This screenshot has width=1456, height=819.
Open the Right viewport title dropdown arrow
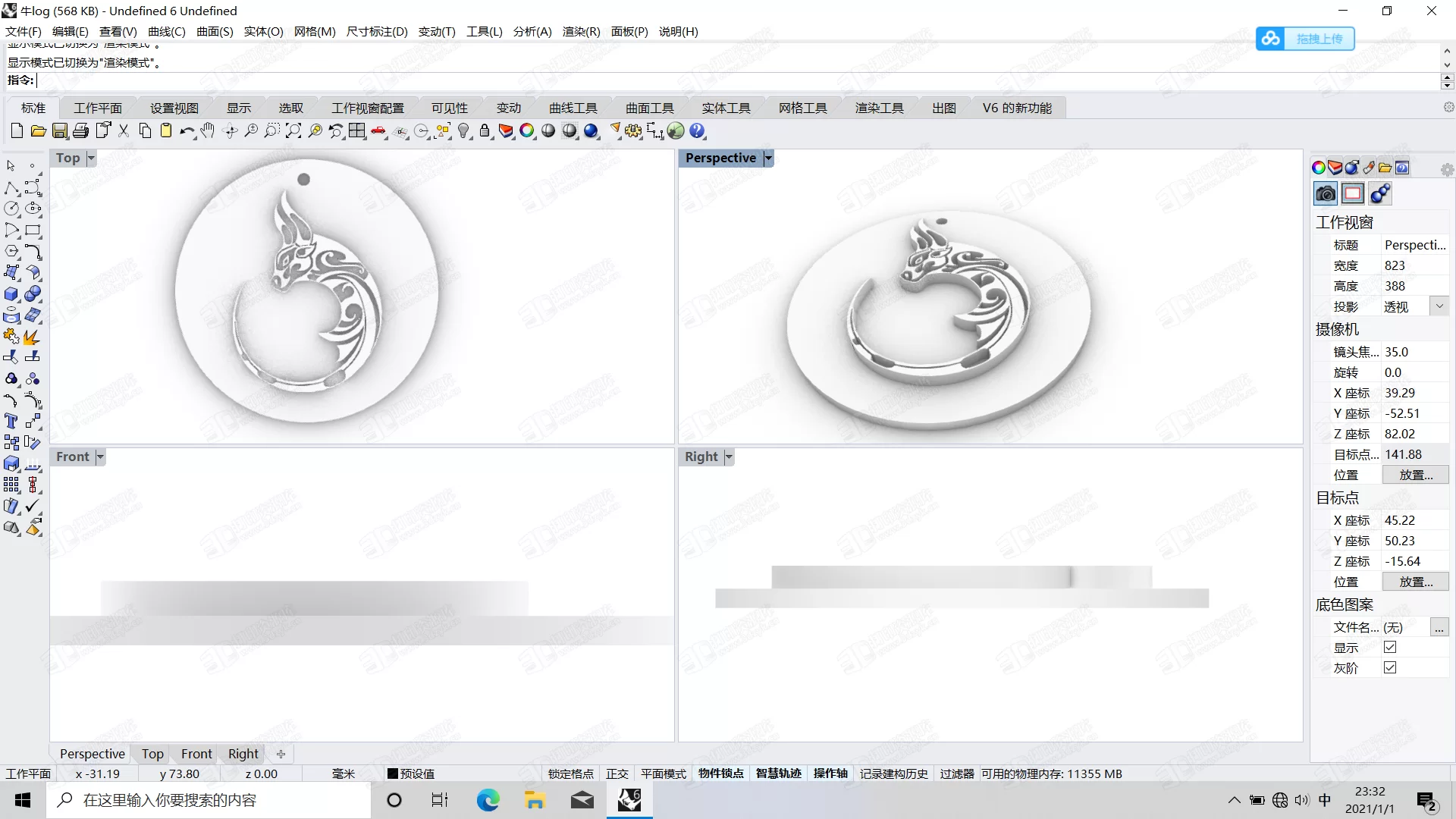[x=729, y=457]
